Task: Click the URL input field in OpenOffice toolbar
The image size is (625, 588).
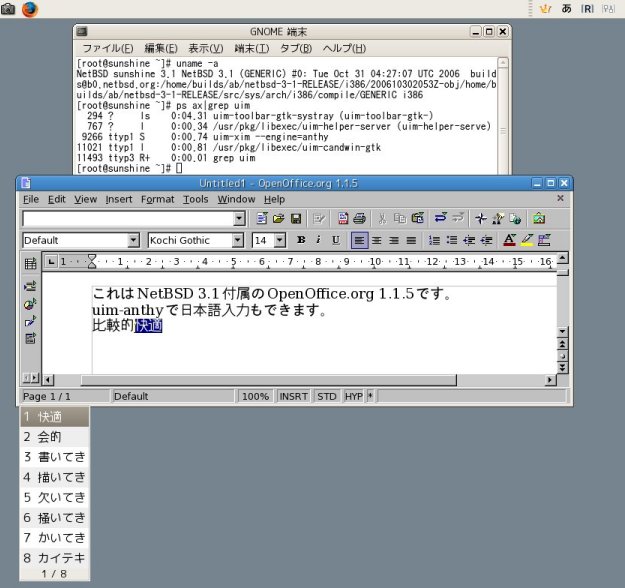Action: [x=128, y=218]
